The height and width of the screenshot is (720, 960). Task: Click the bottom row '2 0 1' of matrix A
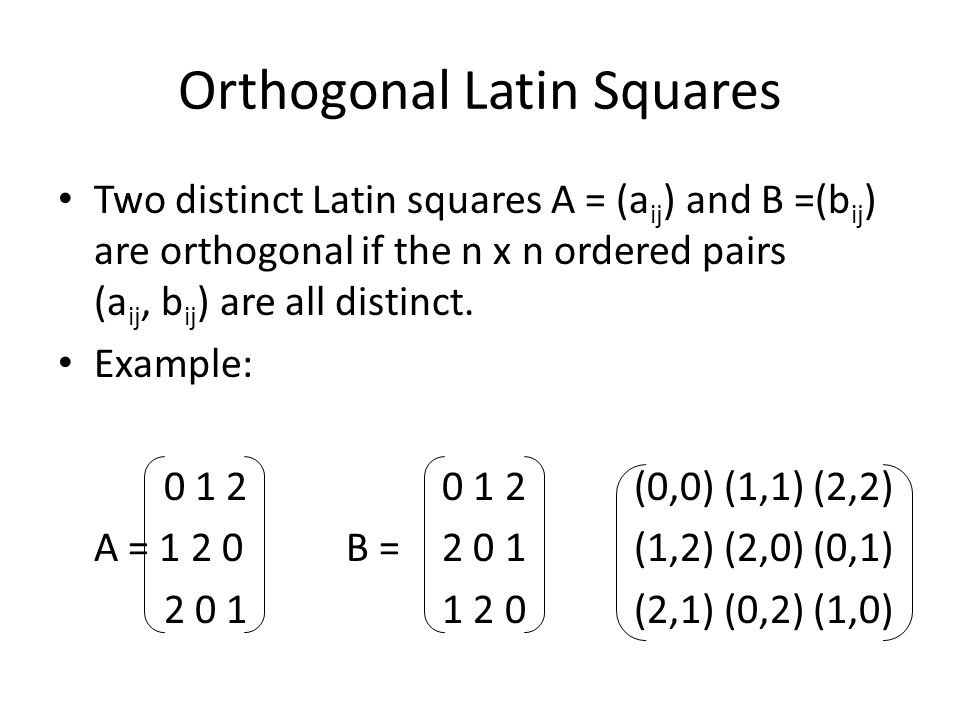tap(205, 610)
